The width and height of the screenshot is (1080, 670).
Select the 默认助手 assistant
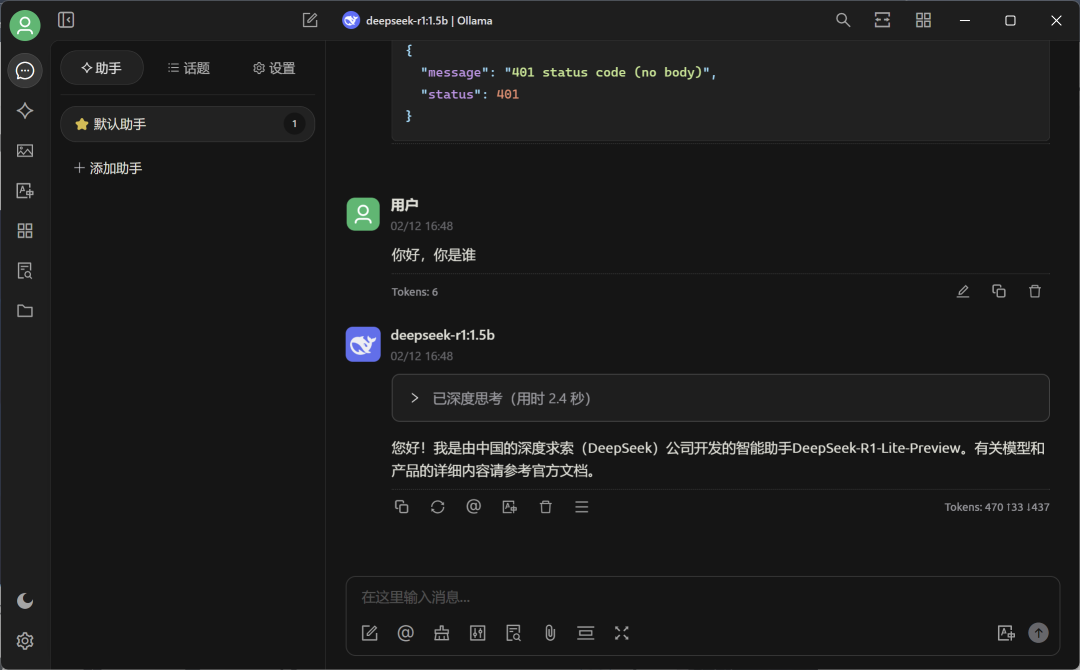187,124
